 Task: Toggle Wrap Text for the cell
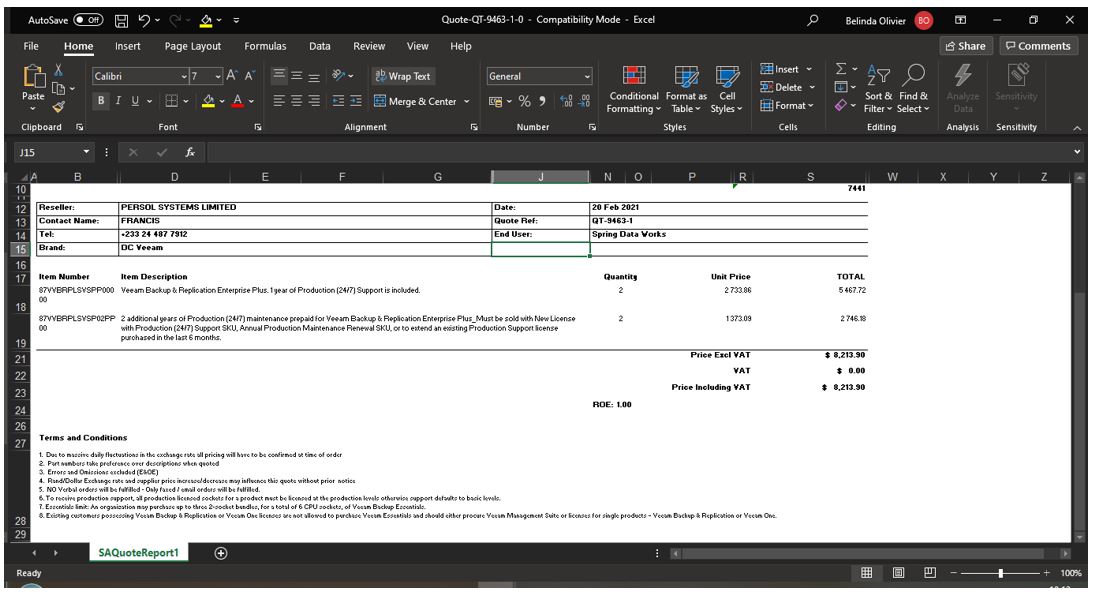click(x=402, y=76)
